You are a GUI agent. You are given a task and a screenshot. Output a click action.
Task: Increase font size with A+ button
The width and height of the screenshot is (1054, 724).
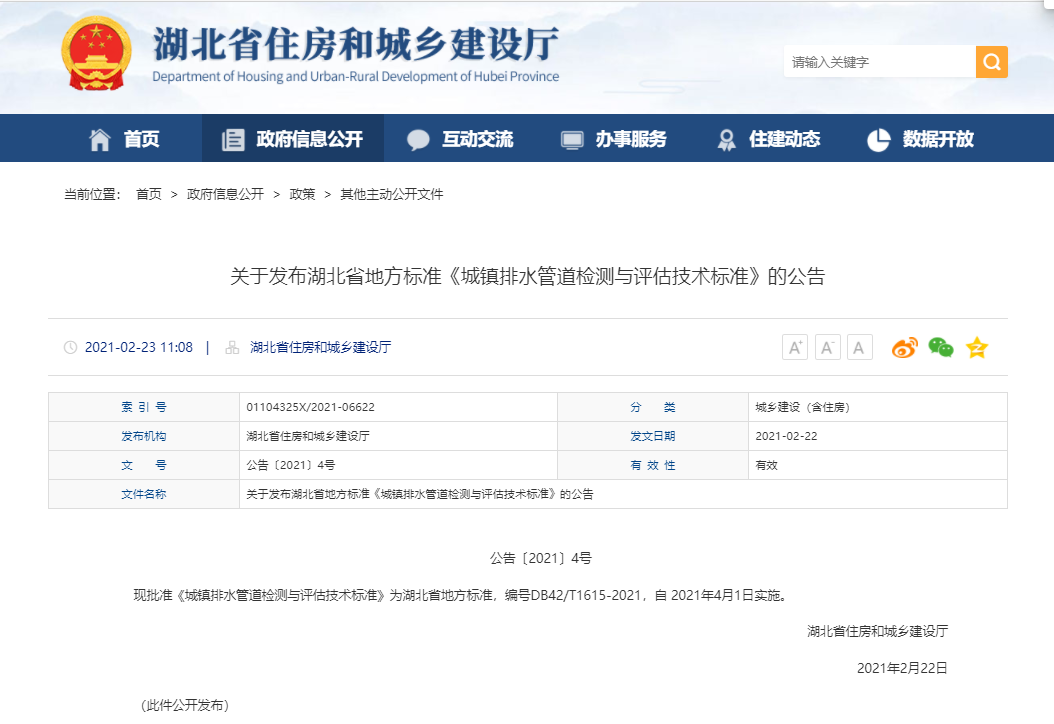[795, 347]
